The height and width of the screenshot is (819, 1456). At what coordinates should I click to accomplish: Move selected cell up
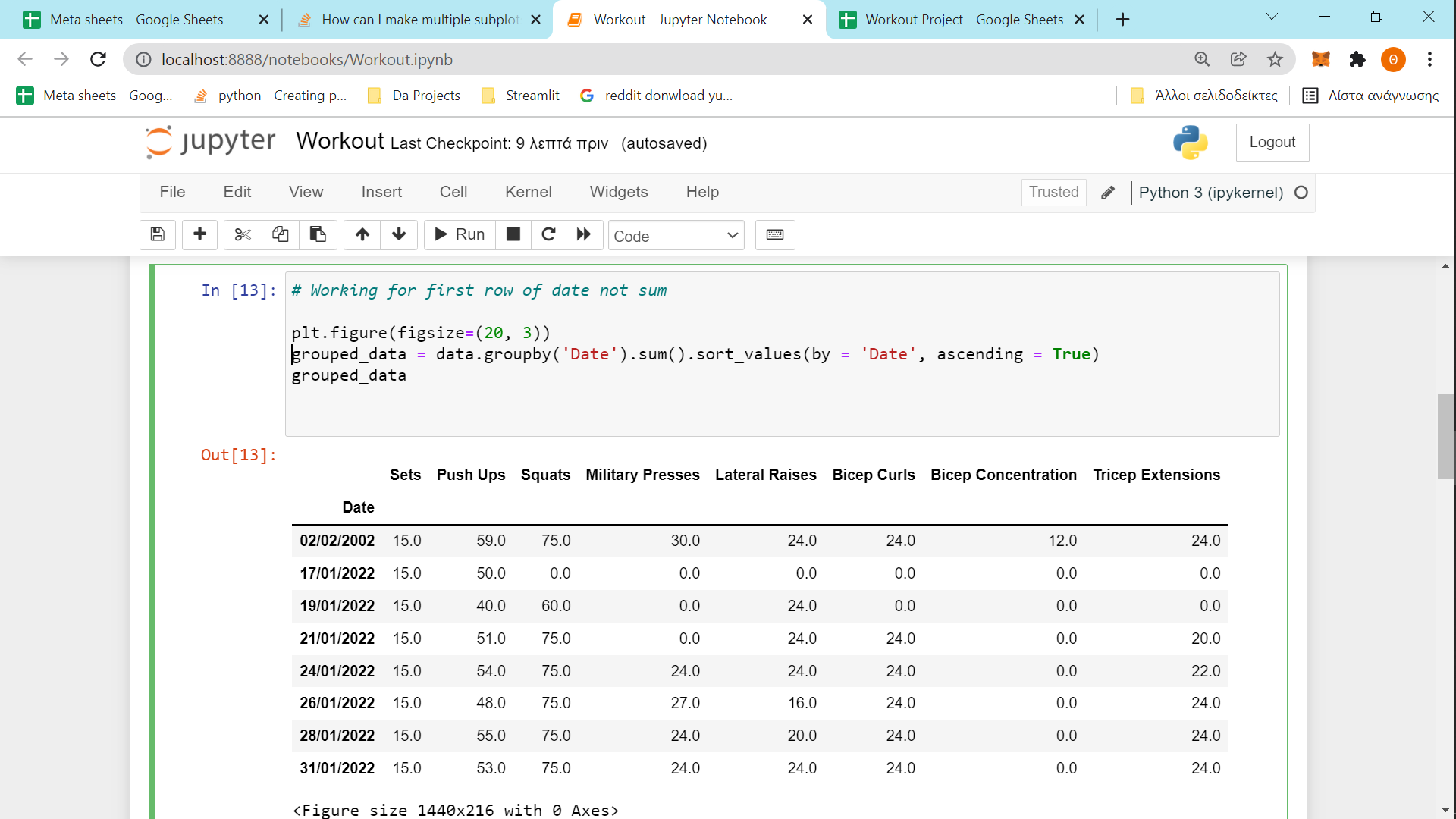[362, 235]
